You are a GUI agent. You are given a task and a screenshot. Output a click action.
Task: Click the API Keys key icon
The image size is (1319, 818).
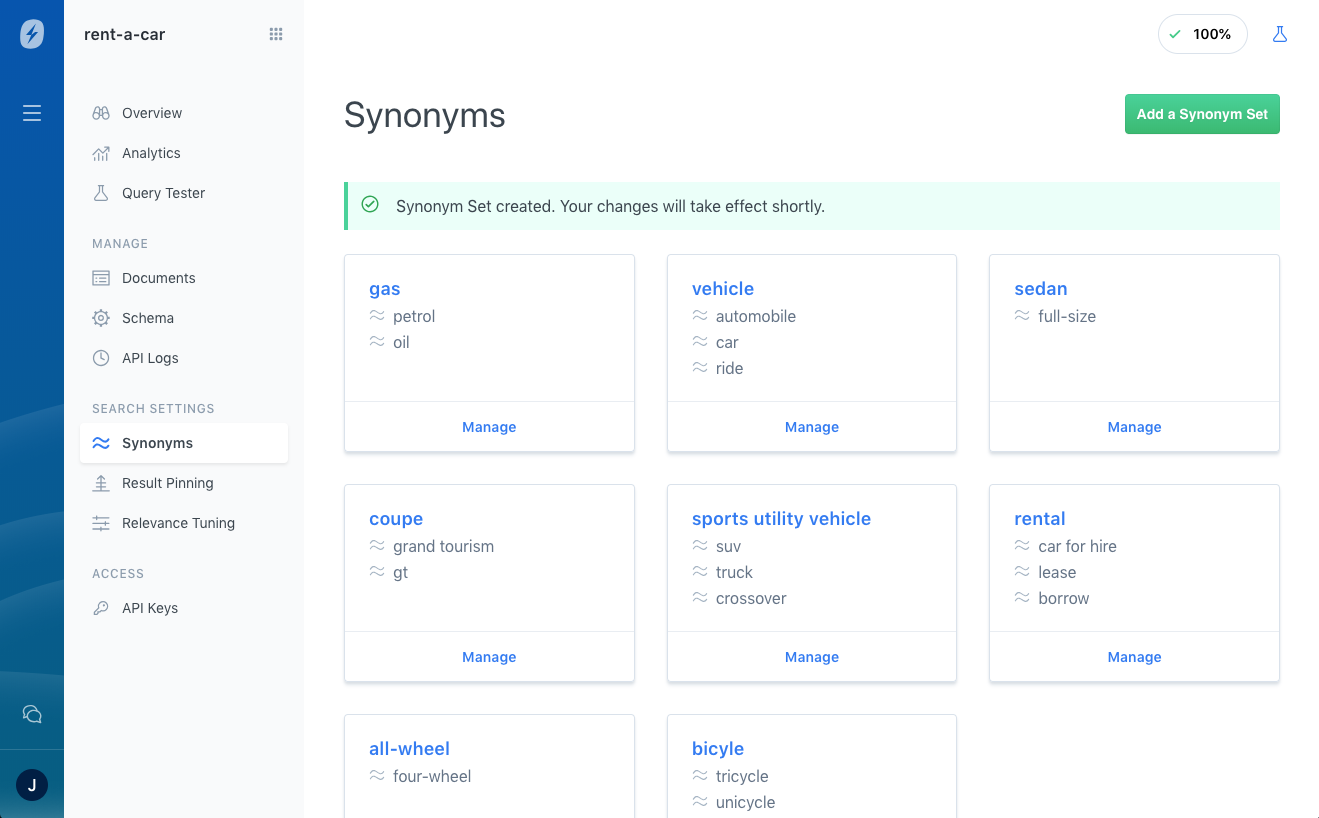(101, 608)
